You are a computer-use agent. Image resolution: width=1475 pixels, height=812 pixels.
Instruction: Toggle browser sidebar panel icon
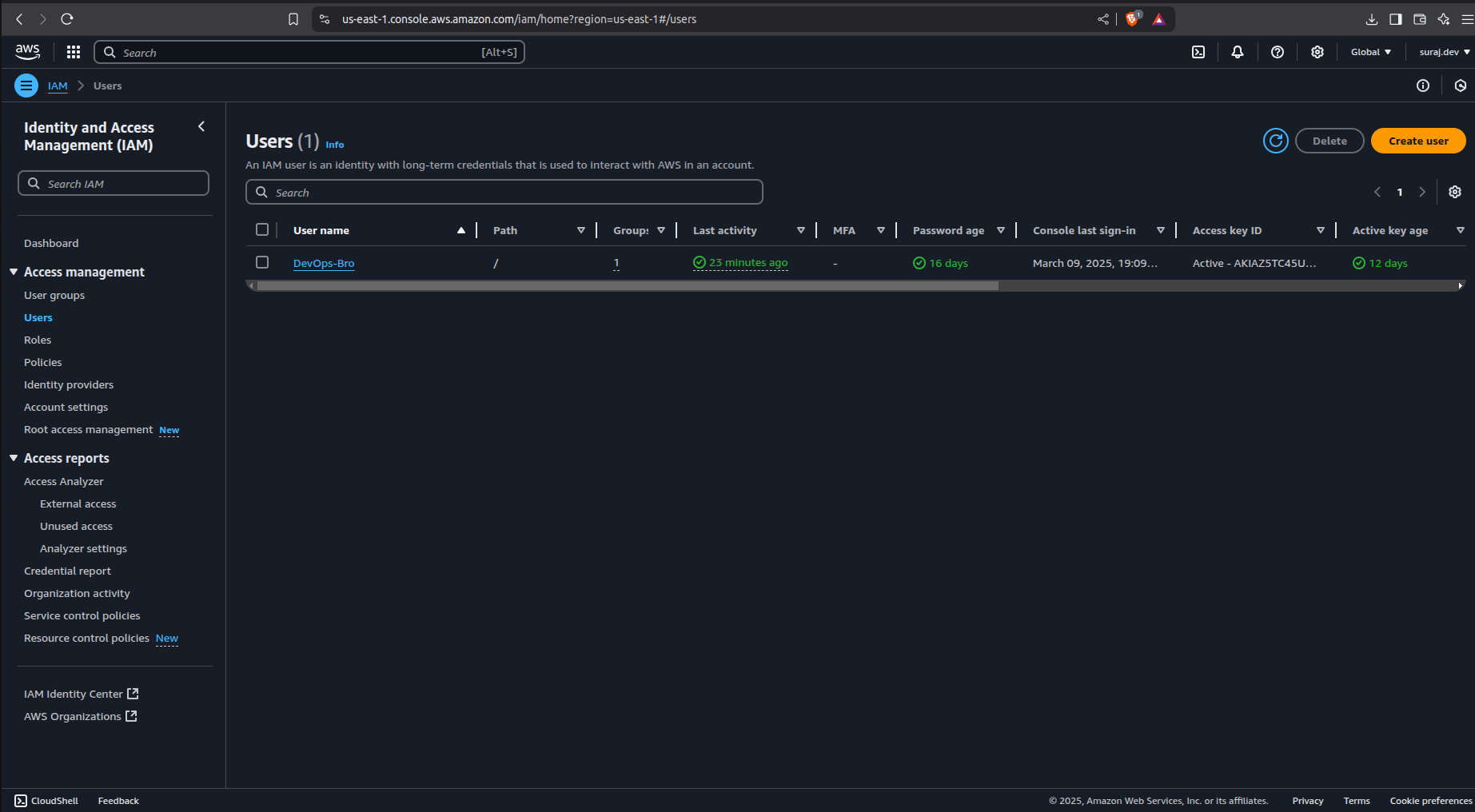[1396, 19]
